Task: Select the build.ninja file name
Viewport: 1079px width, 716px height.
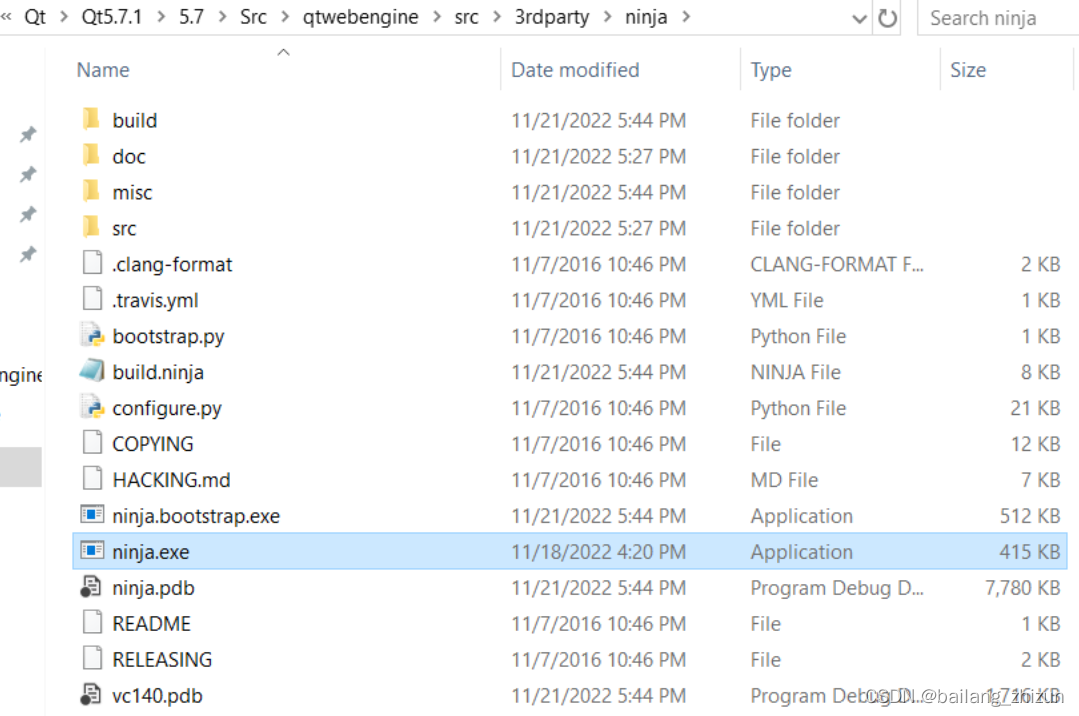Action: coord(158,372)
